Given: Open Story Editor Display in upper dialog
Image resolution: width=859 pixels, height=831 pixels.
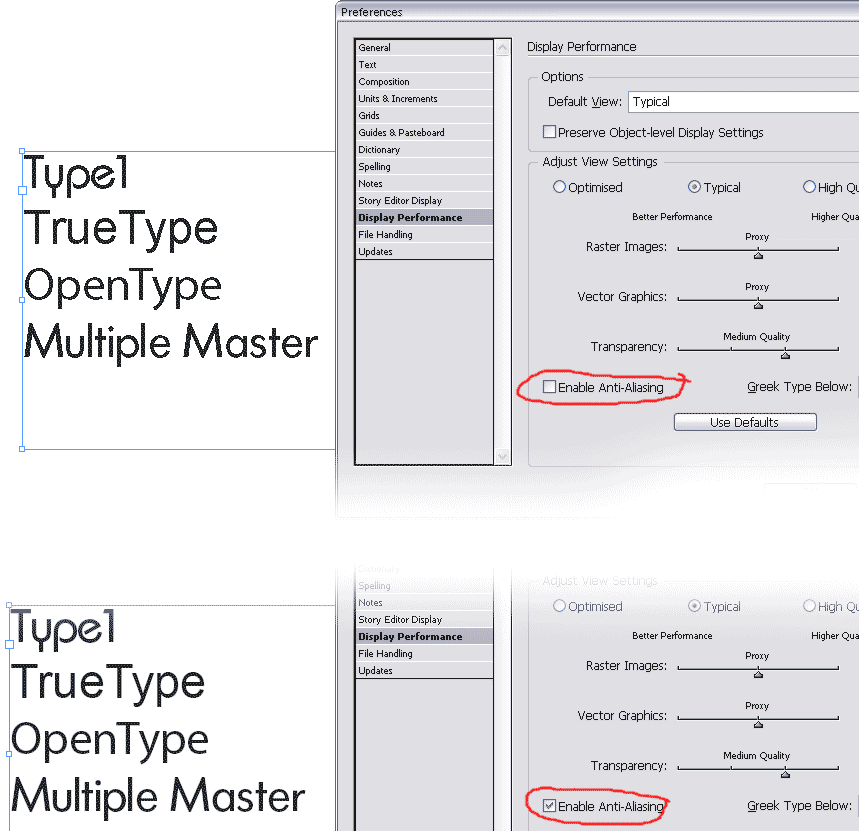Looking at the screenshot, I should pyautogui.click(x=425, y=200).
